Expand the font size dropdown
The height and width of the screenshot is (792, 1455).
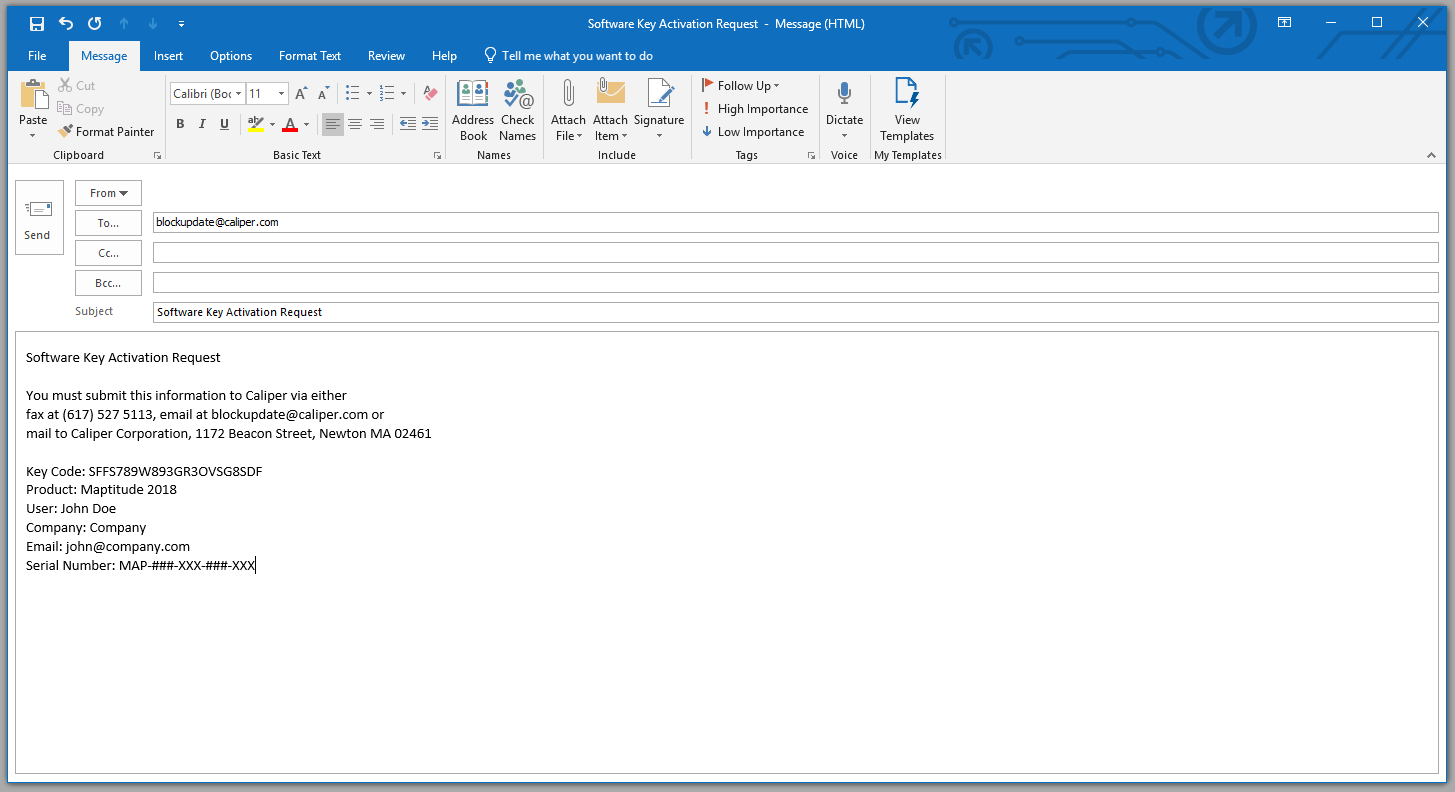tap(281, 94)
